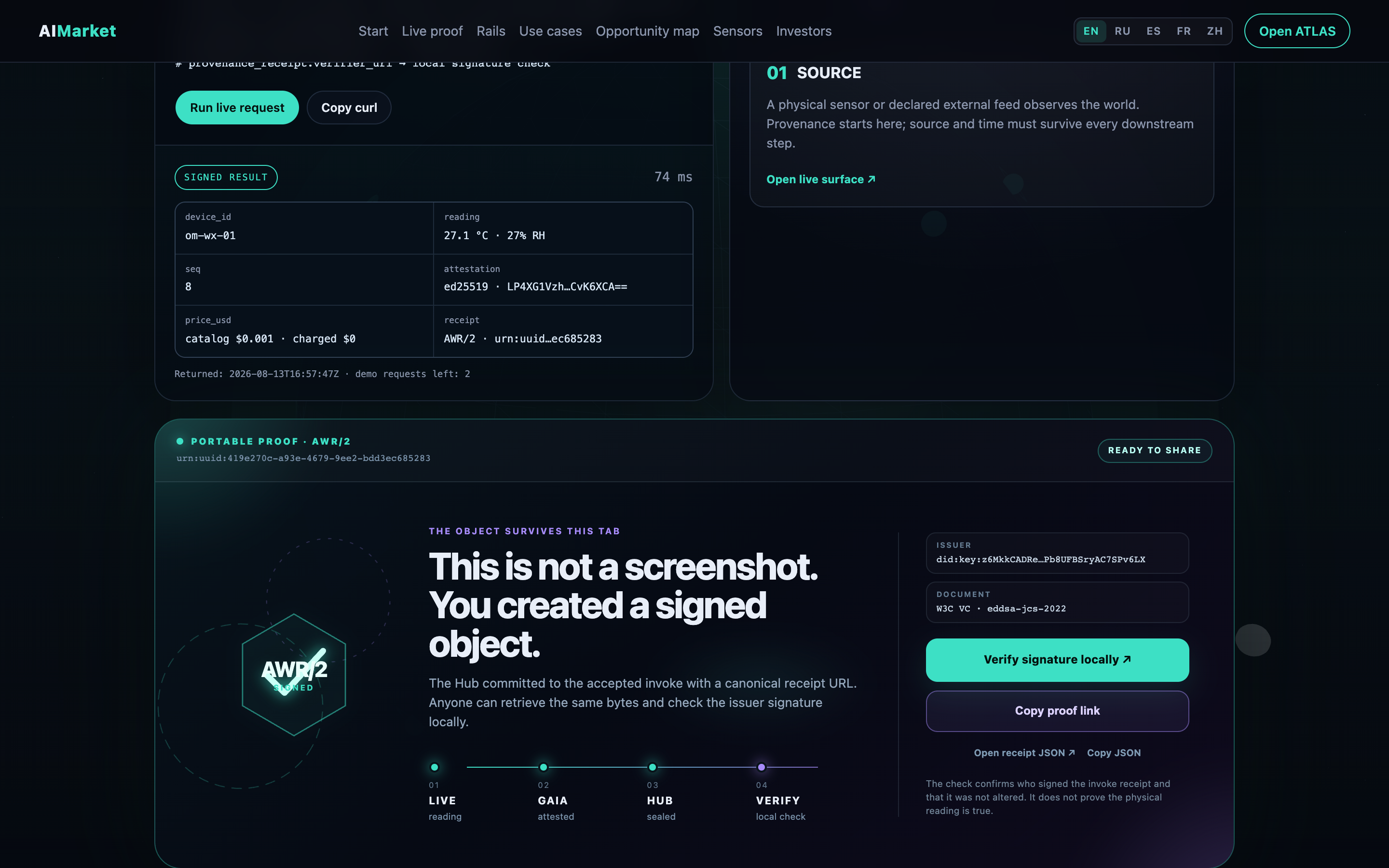Screen dimensions: 1389x868
Task: Click Copy proof link button
Action: (1057, 711)
